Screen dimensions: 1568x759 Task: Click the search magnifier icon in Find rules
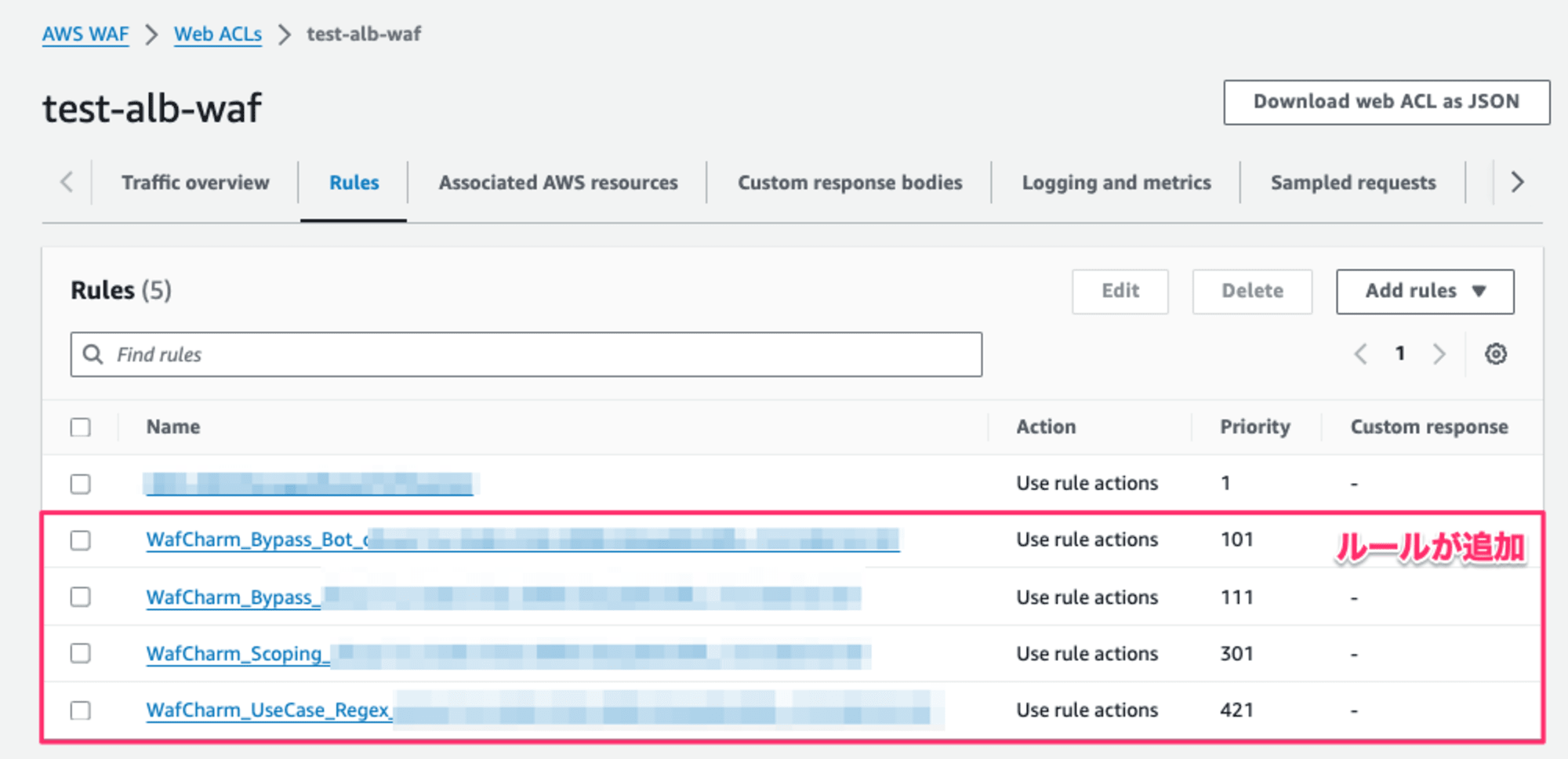(93, 354)
